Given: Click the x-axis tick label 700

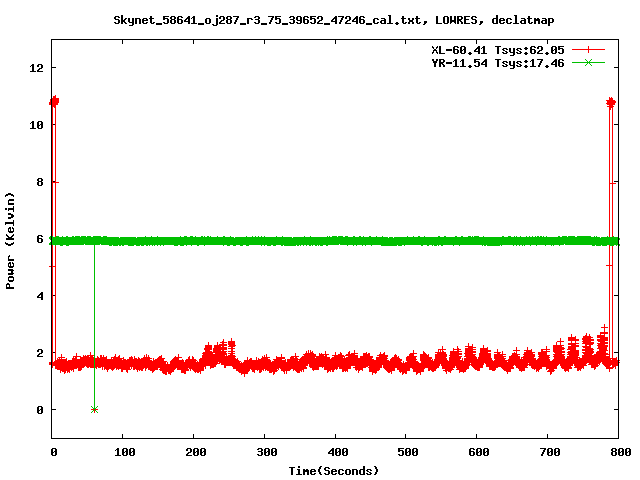Looking at the screenshot, I should 549,452.
